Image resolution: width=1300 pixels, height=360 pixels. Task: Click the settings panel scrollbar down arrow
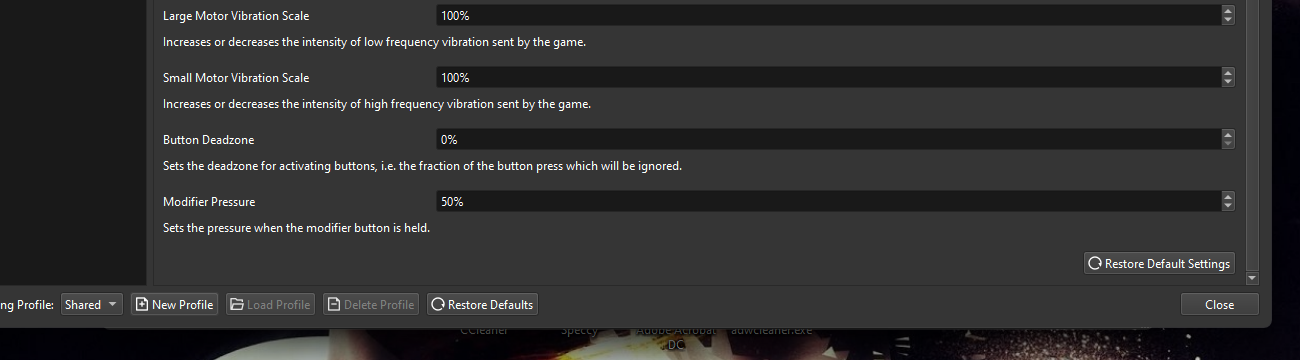pyautogui.click(x=1252, y=278)
